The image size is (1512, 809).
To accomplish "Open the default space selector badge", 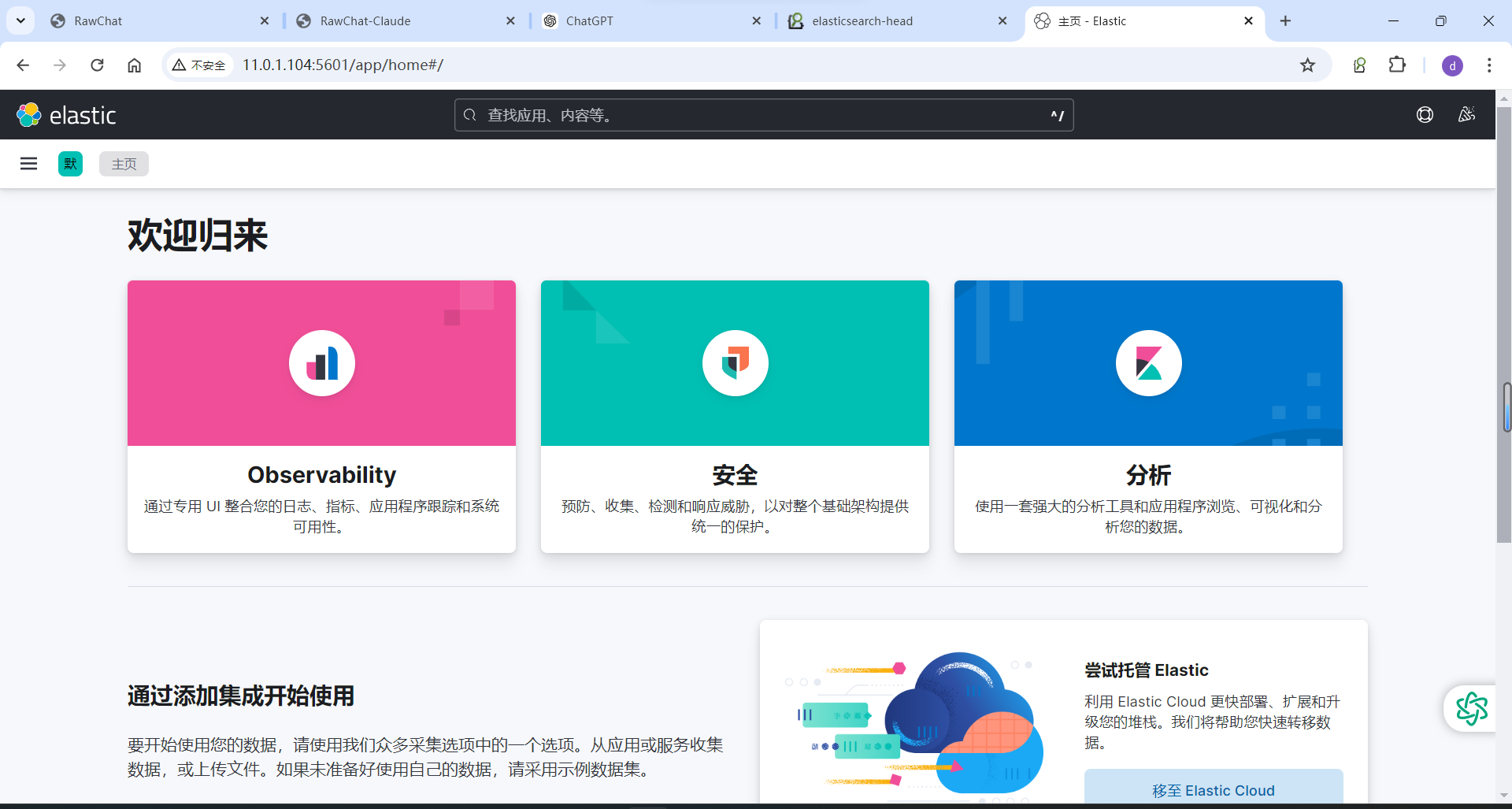I will coord(70,164).
